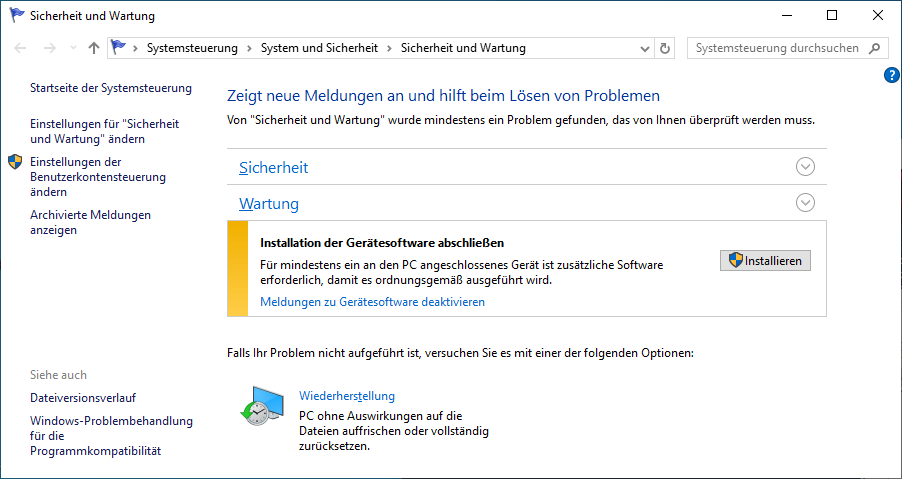Select Systemsteuerung in the breadcrumb path
Image resolution: width=902 pixels, height=479 pixels.
(x=192, y=48)
